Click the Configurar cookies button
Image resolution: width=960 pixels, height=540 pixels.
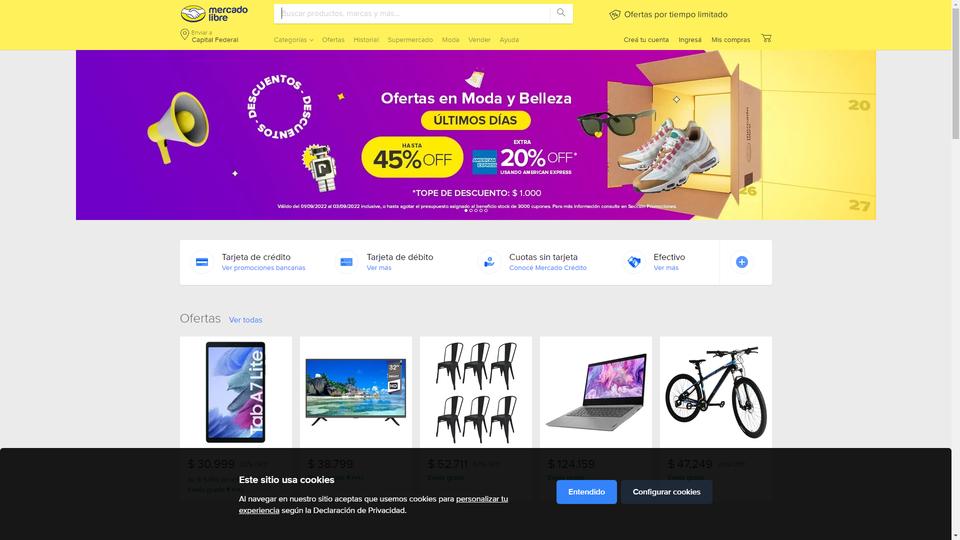point(666,492)
